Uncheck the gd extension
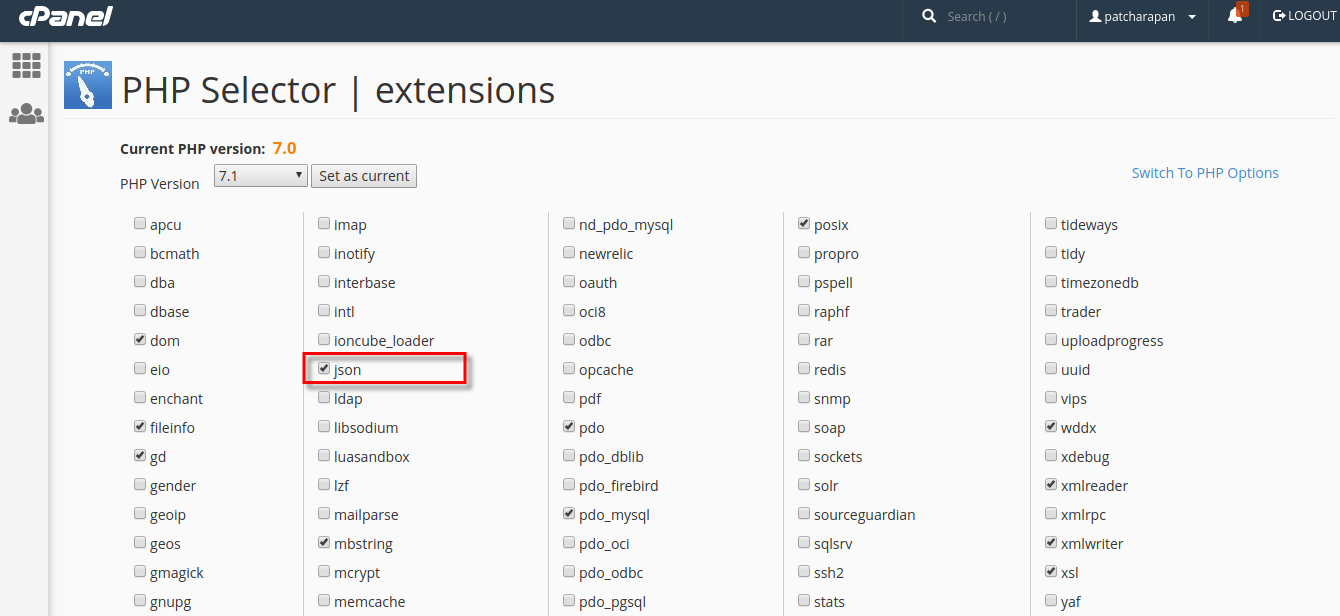The height and width of the screenshot is (616, 1340). [140, 456]
